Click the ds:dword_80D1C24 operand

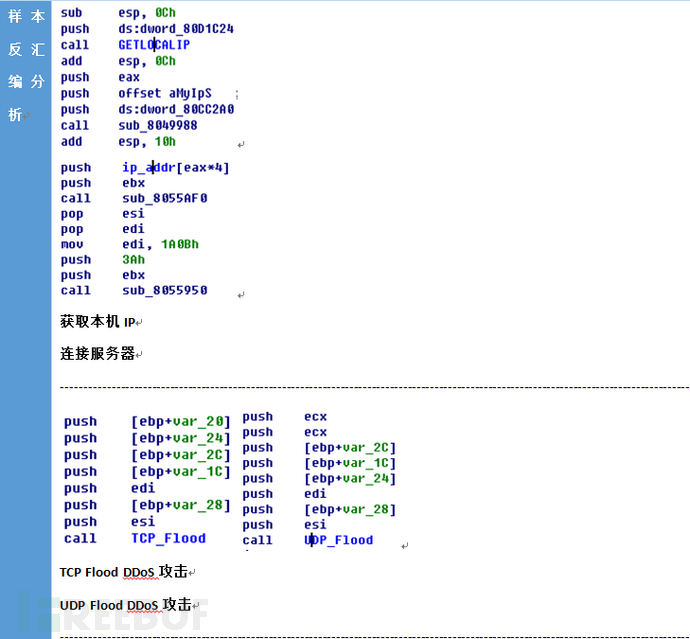click(176, 29)
